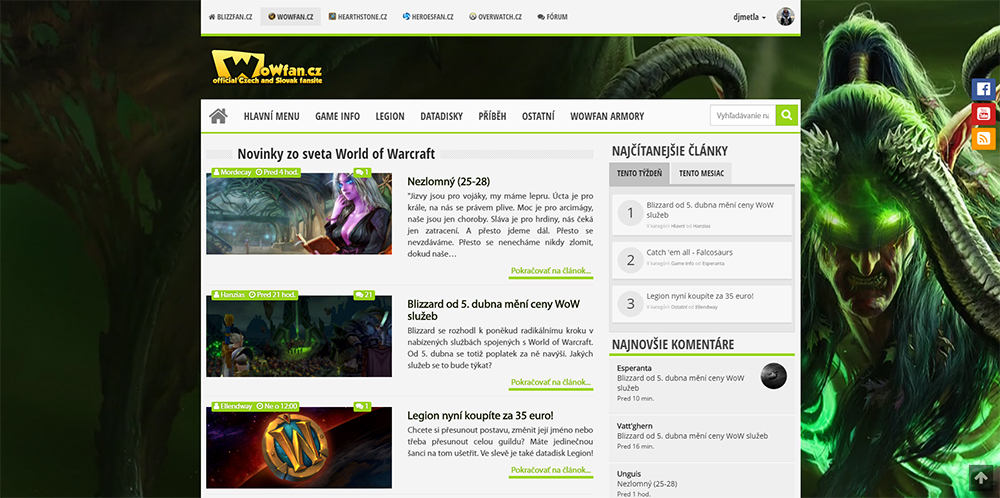This screenshot has height=498, width=1000.
Task: Open the RSS feed icon
Action: click(x=983, y=139)
